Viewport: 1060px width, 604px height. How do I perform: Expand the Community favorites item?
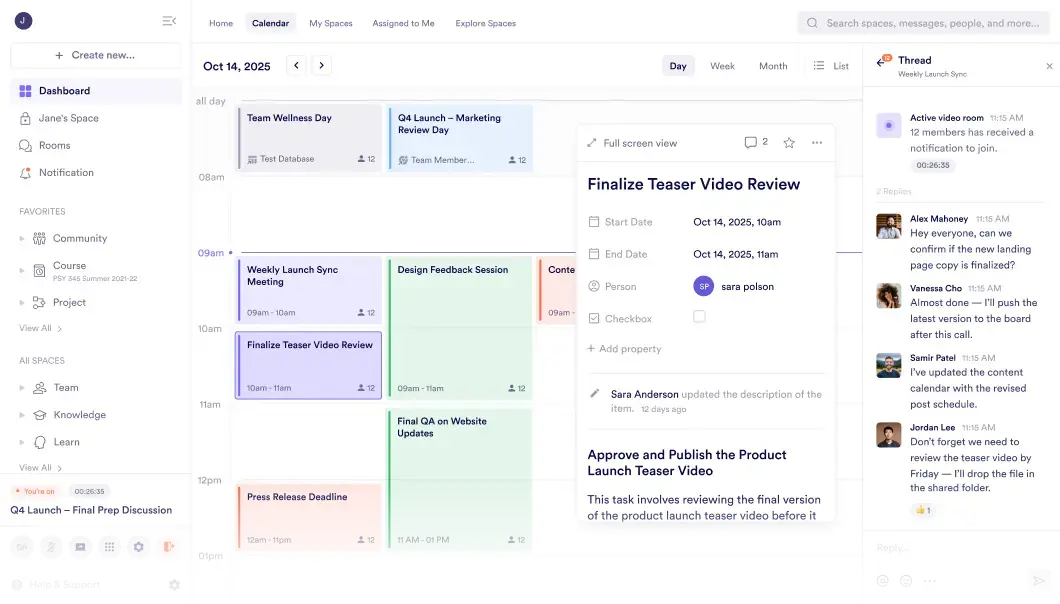(22, 239)
